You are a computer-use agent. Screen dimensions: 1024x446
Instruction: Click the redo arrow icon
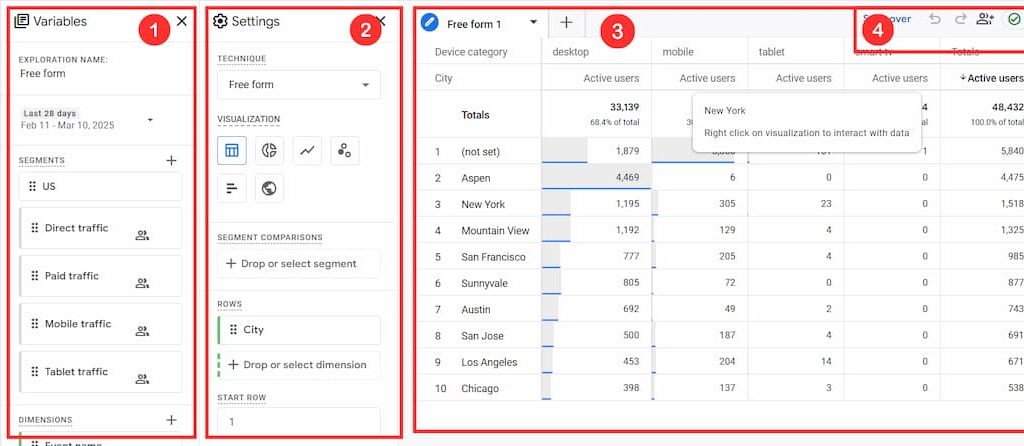[960, 19]
